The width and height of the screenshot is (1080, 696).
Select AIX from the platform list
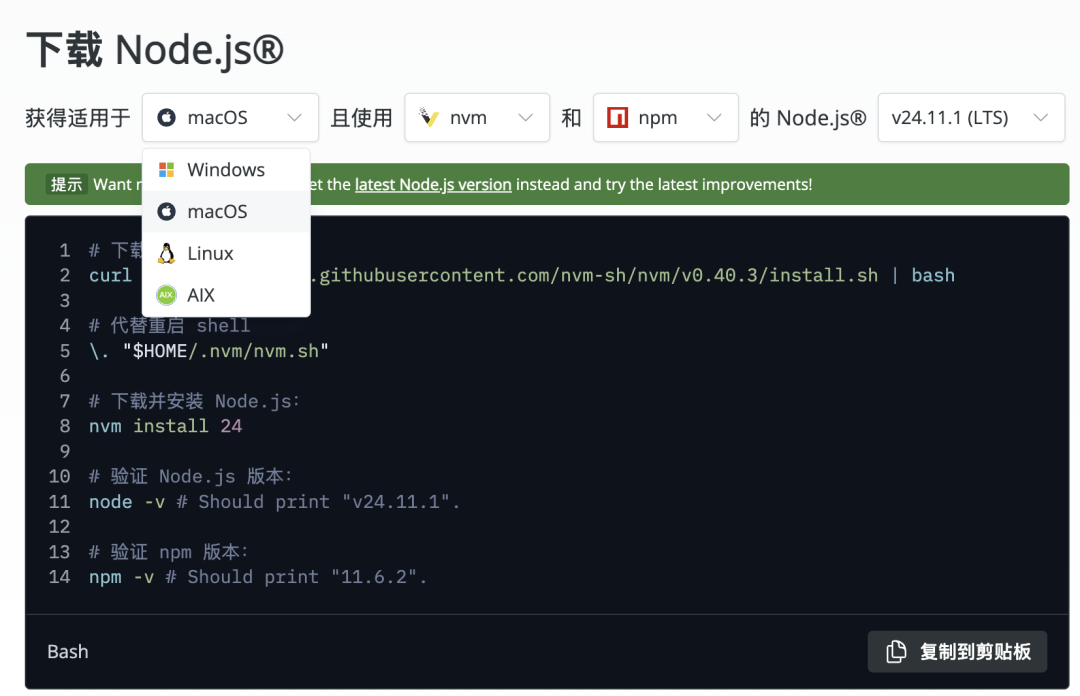pos(226,295)
